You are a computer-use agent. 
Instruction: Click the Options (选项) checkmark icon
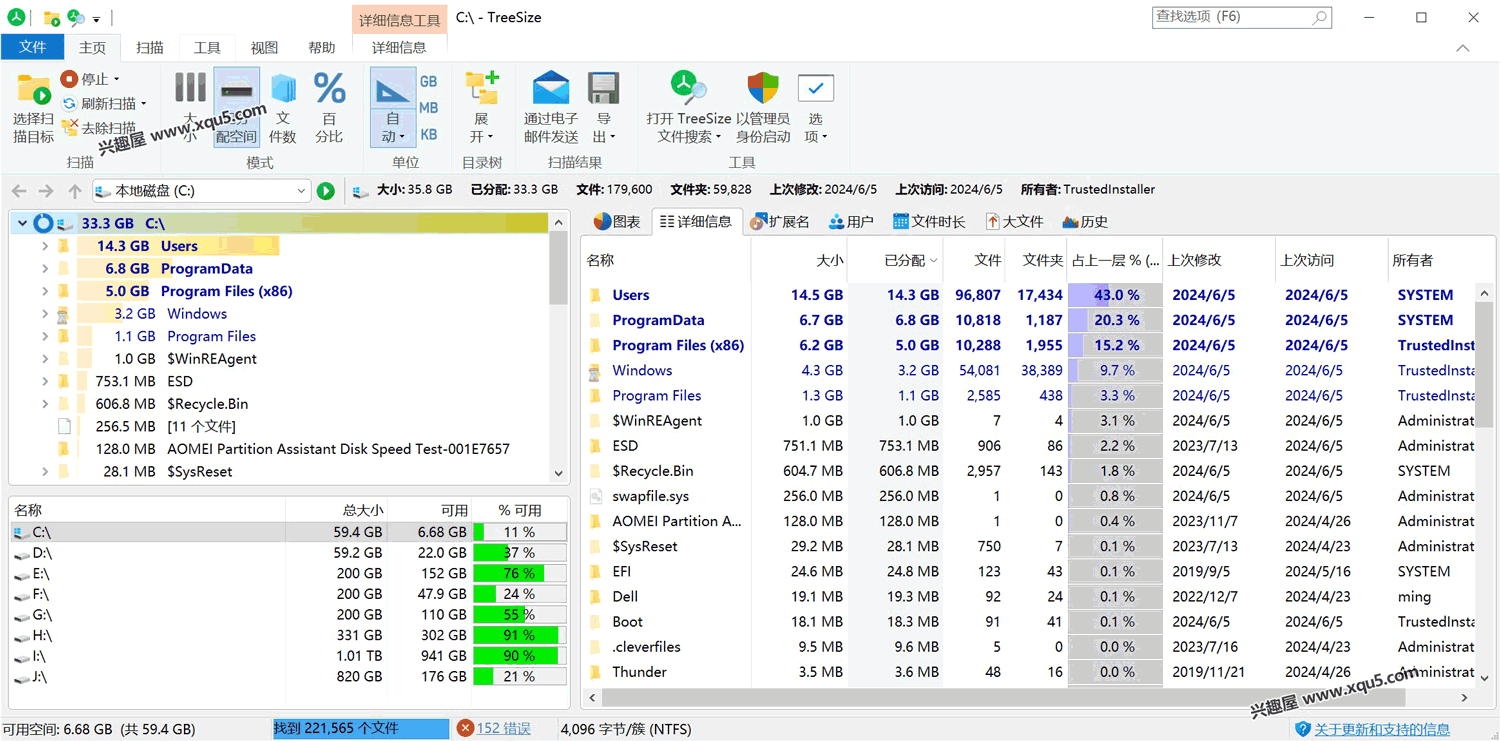pos(816,89)
